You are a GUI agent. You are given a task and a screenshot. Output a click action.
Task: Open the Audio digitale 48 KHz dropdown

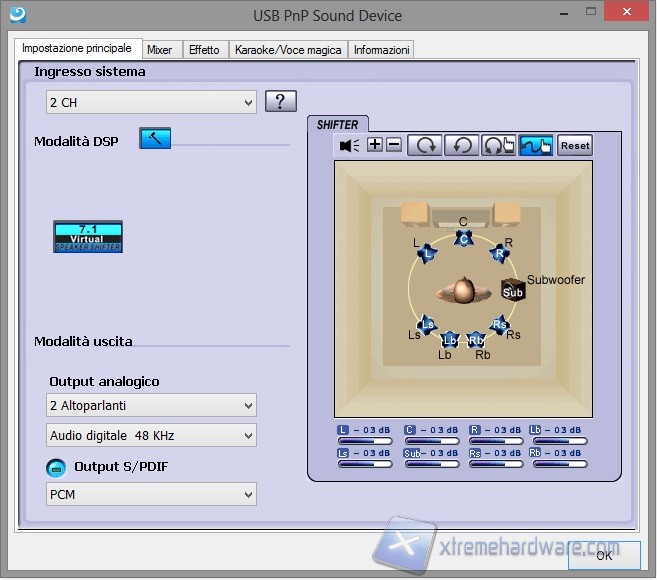pos(151,435)
